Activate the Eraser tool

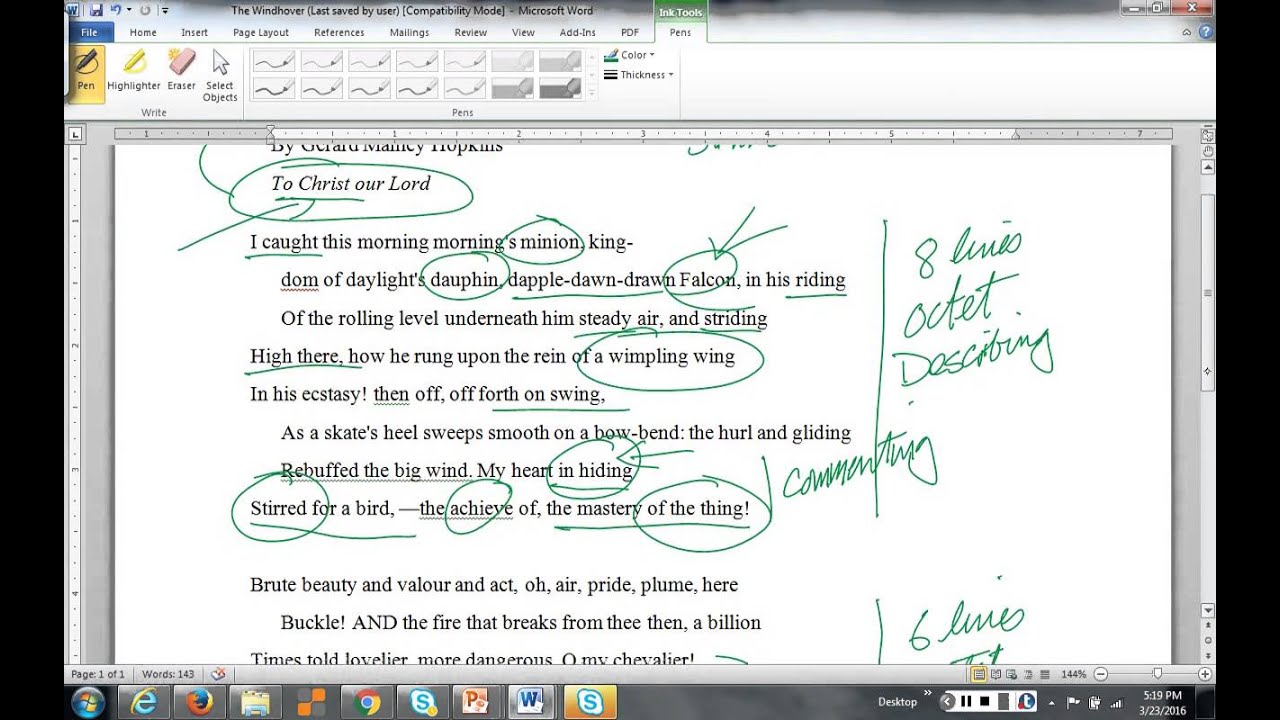(181, 71)
